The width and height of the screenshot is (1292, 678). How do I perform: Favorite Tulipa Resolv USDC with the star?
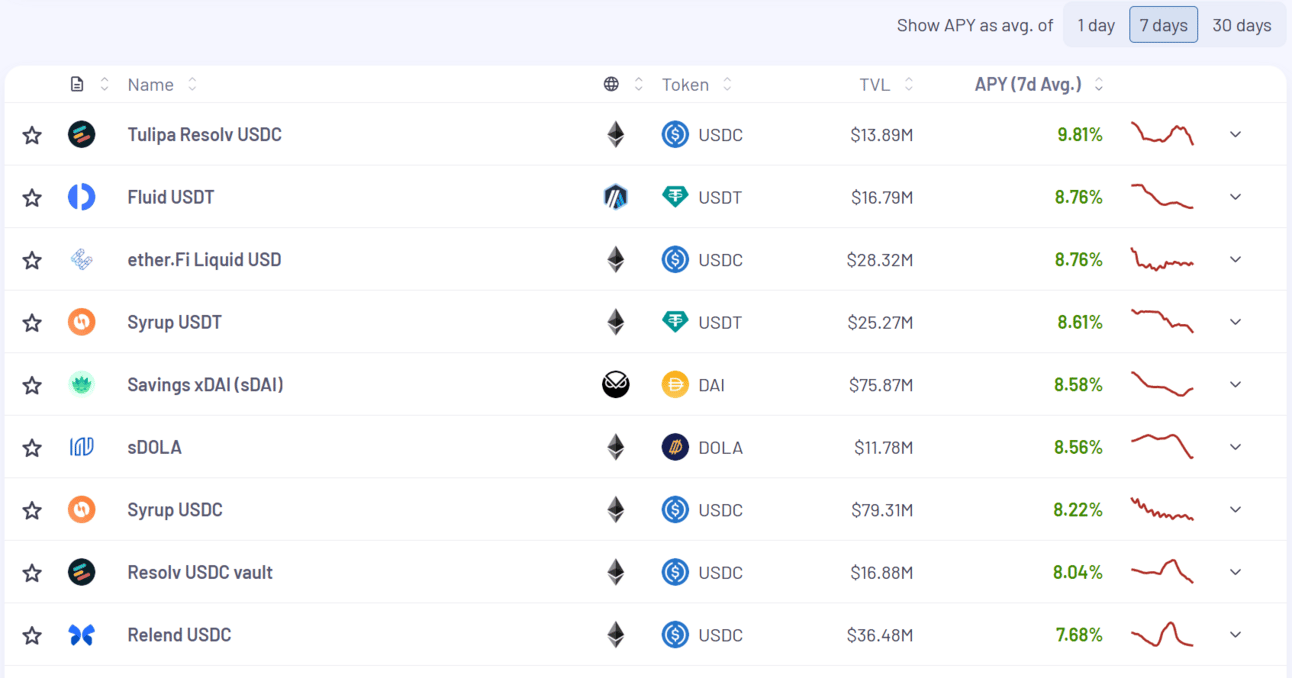click(x=32, y=135)
